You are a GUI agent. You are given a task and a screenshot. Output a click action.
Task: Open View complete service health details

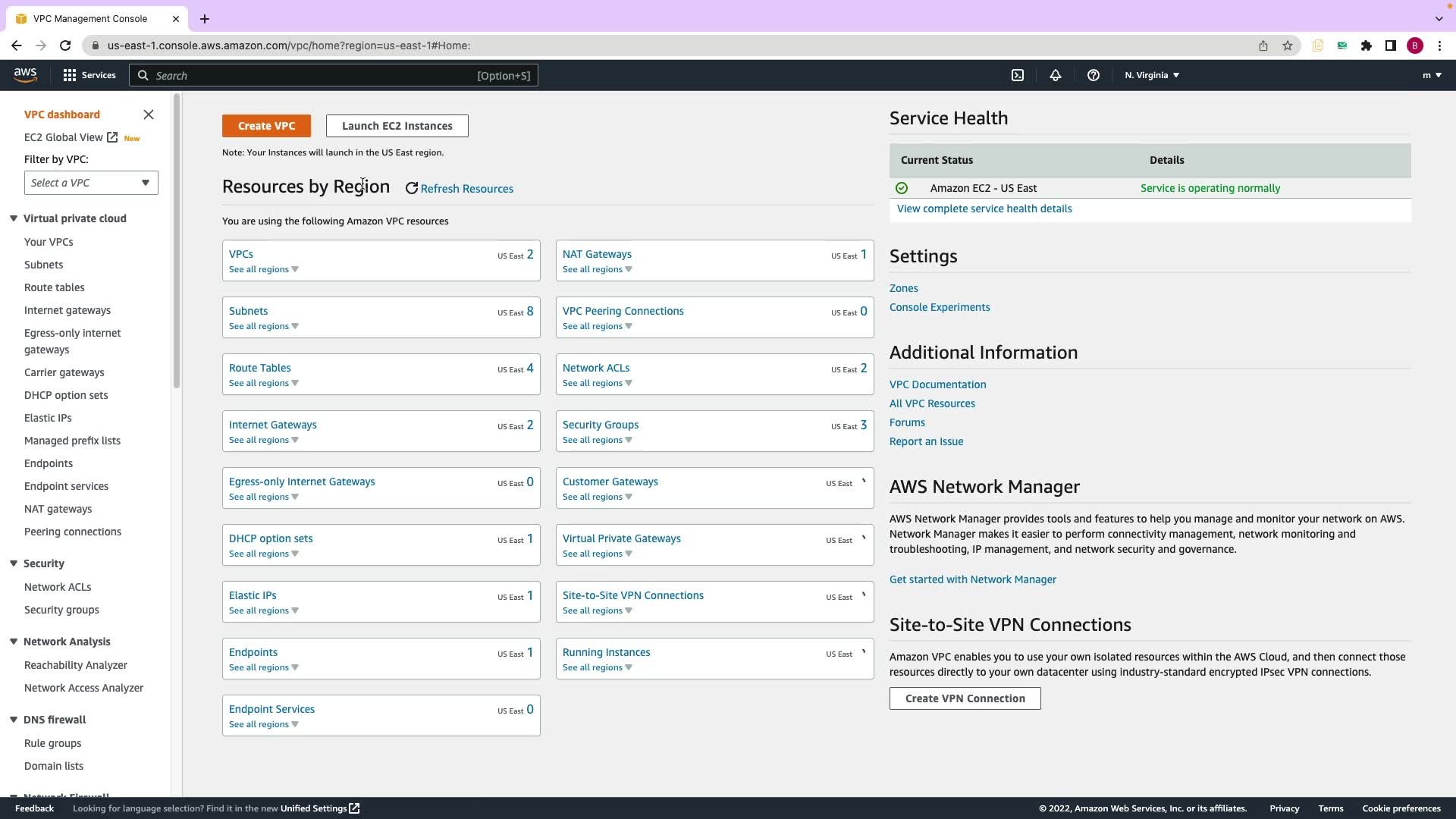[x=984, y=209]
